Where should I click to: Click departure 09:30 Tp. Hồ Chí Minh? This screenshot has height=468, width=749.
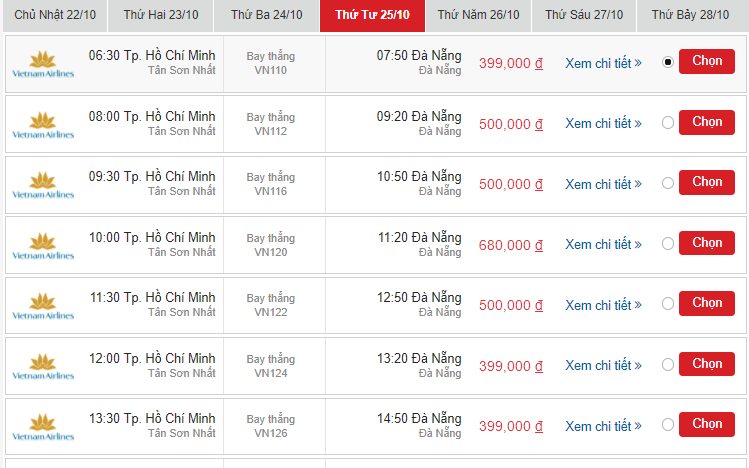[152, 177]
